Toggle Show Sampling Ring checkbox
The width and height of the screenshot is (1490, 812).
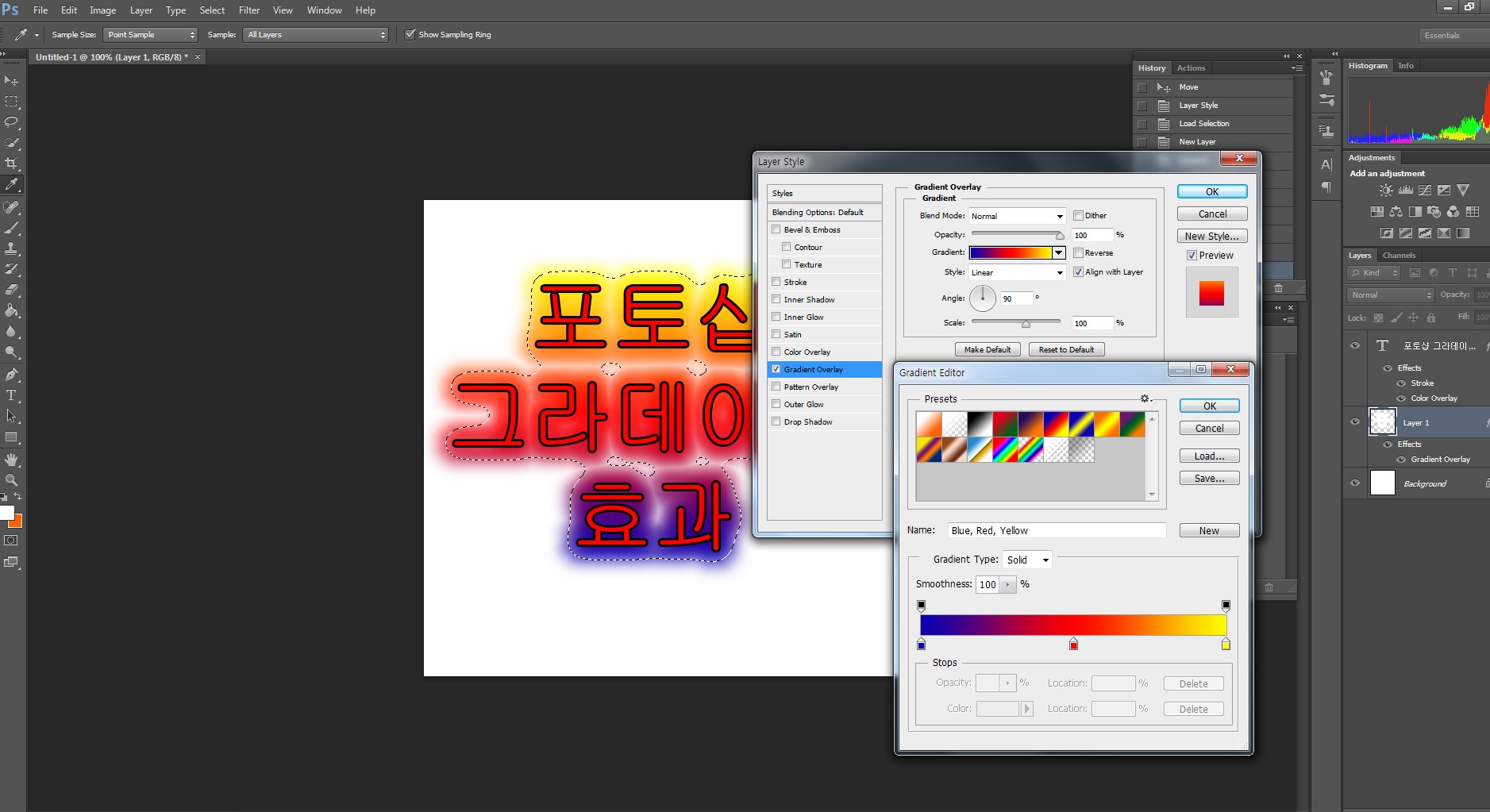410,34
